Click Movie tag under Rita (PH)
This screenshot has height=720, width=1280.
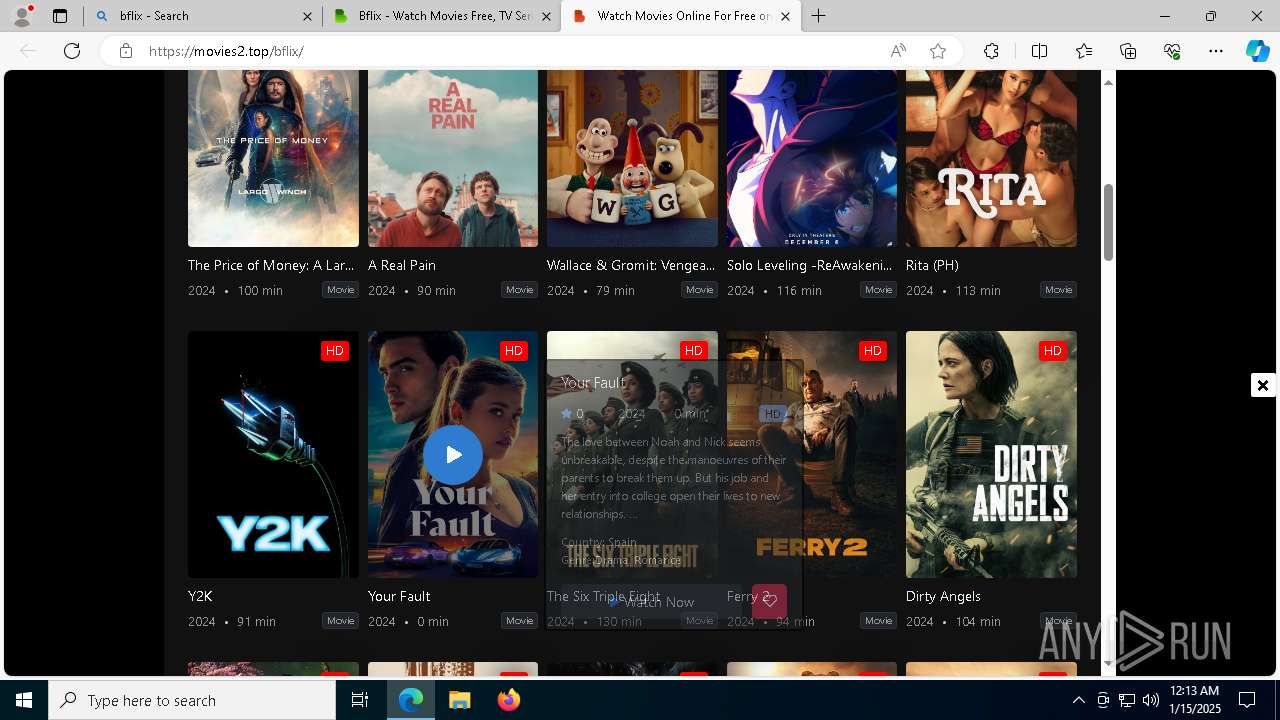tap(1058, 290)
